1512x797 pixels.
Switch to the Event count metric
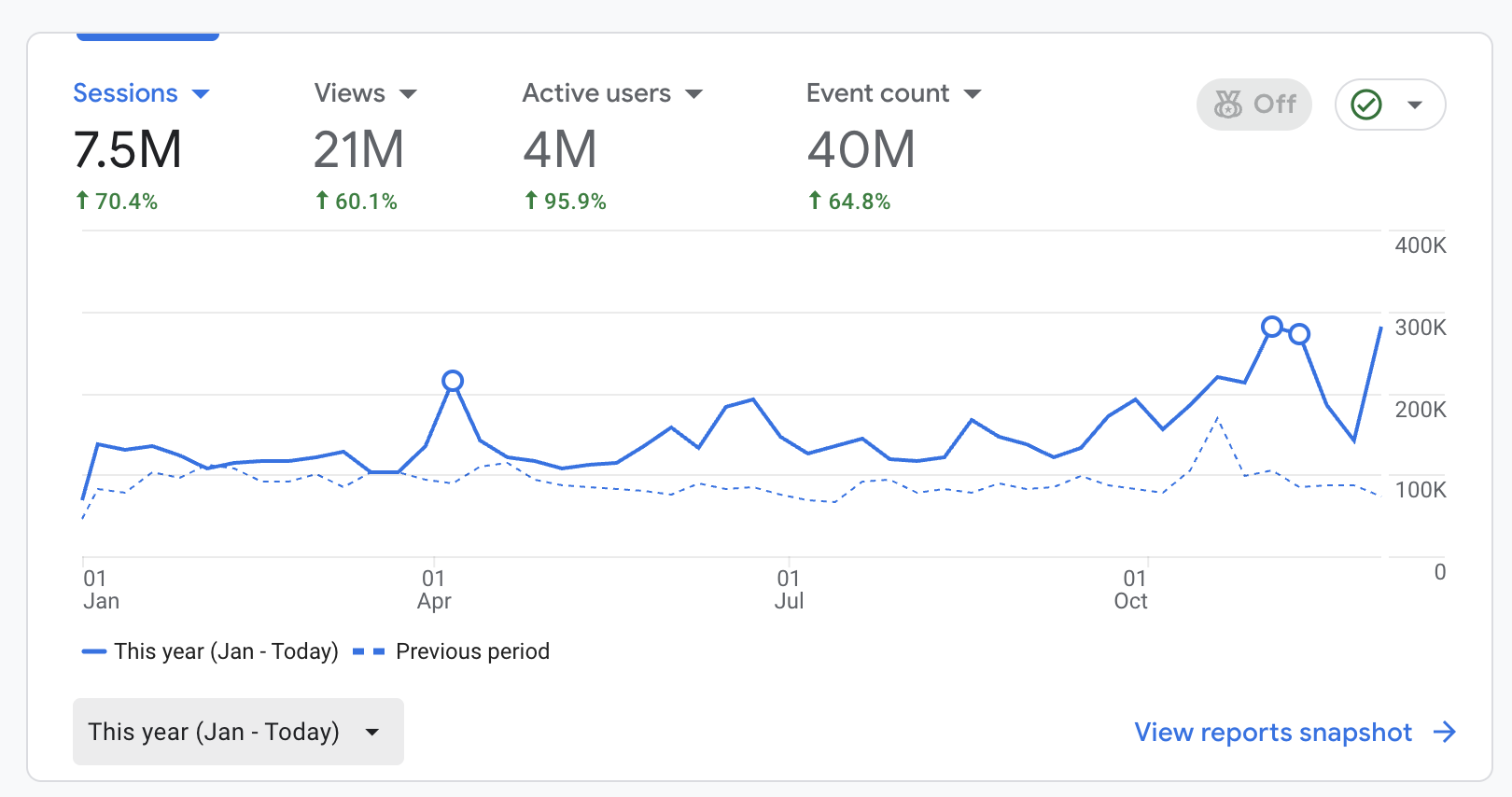(x=876, y=93)
